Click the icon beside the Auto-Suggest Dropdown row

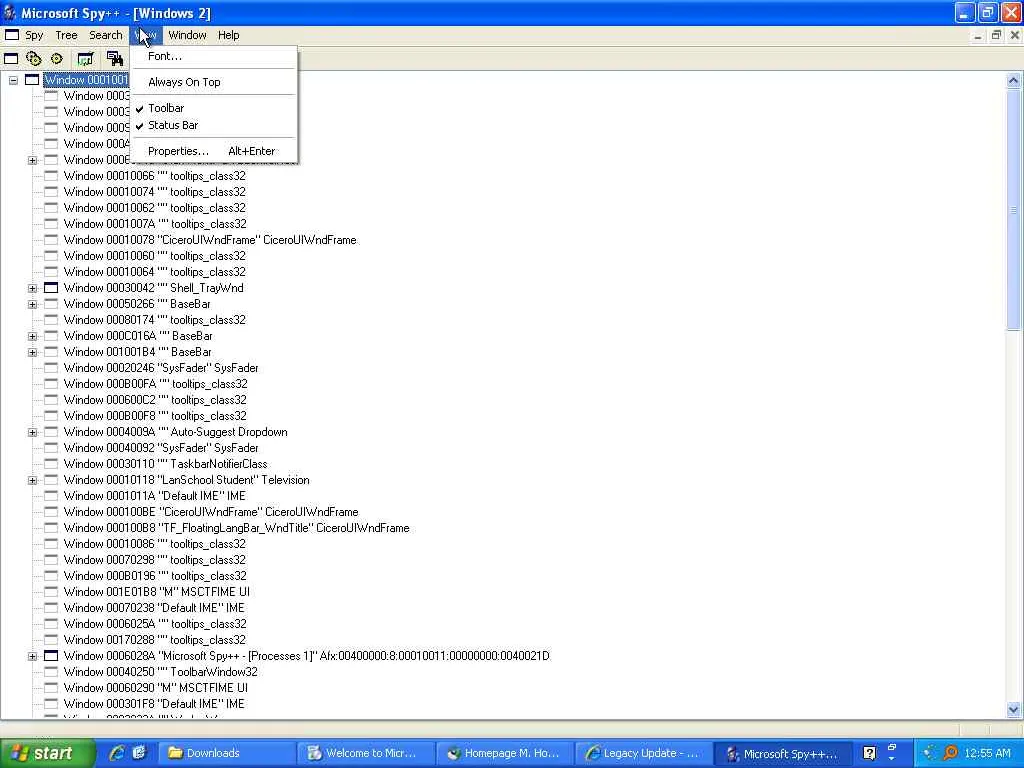(51, 432)
